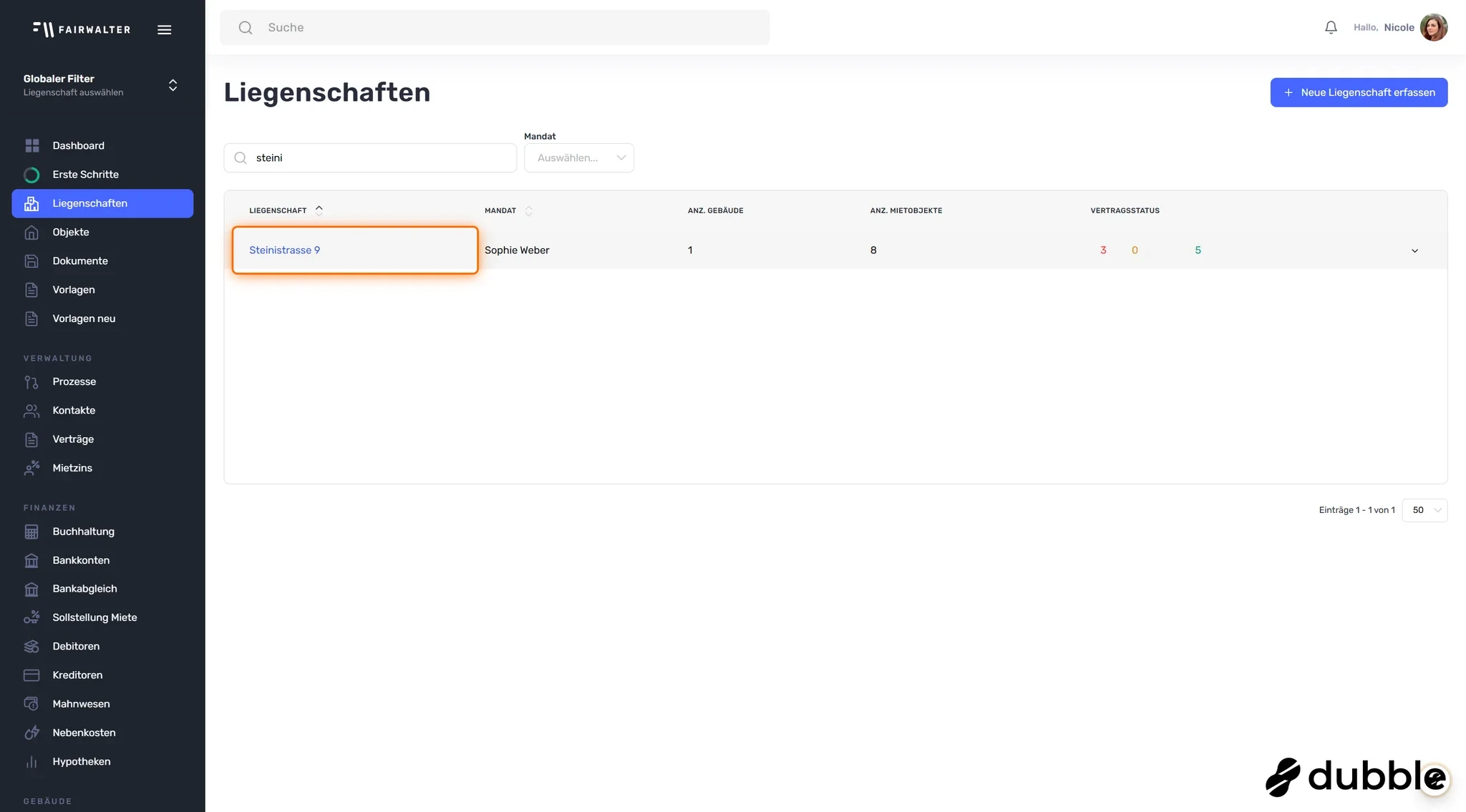
Task: Open the entries-per-page 50 dropdown
Action: click(x=1424, y=510)
